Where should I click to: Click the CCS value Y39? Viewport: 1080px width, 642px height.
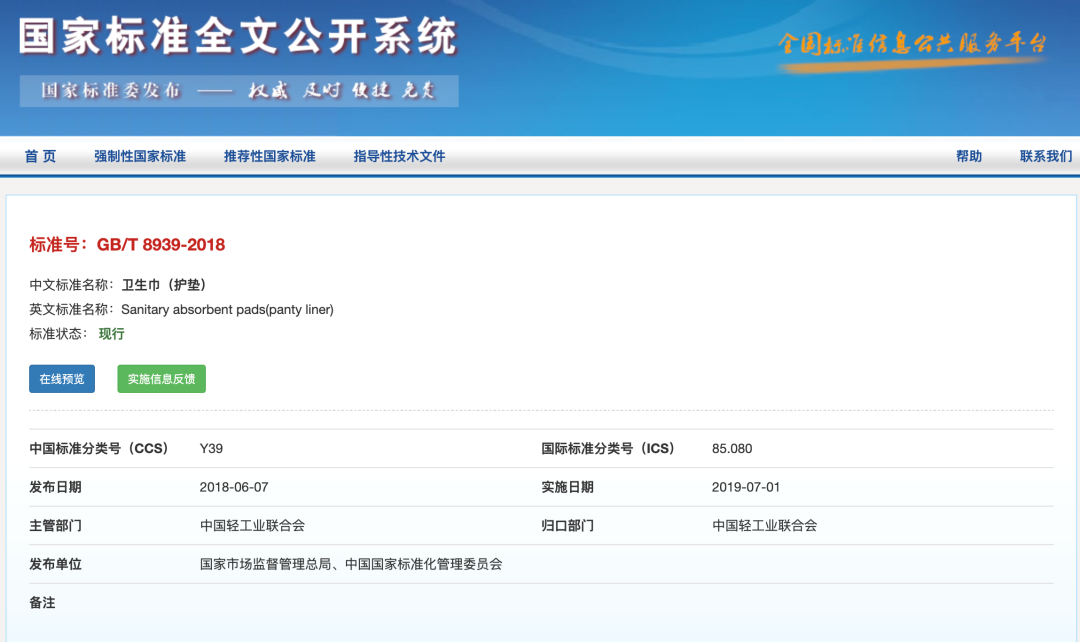point(211,448)
